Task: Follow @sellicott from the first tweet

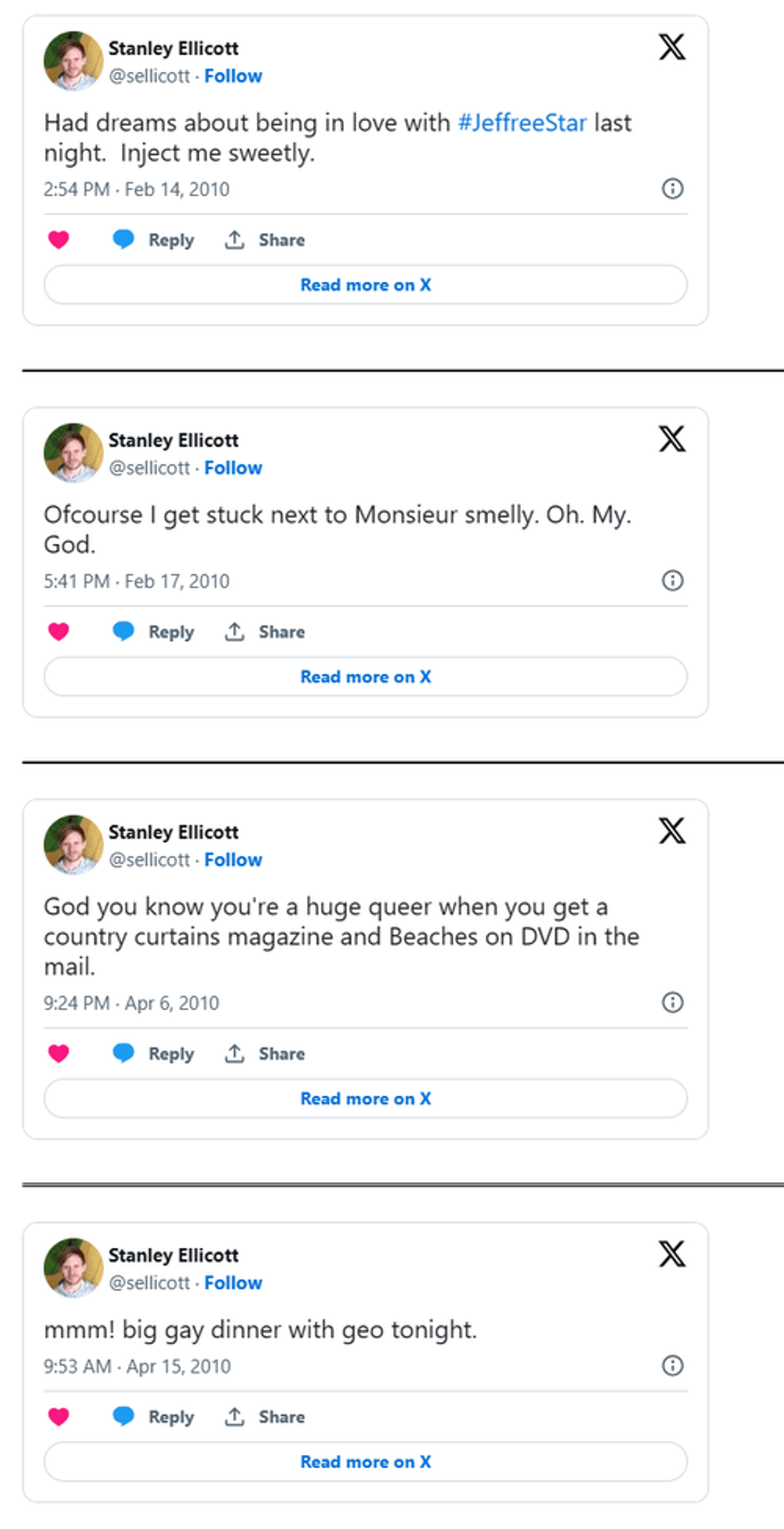Action: click(233, 76)
